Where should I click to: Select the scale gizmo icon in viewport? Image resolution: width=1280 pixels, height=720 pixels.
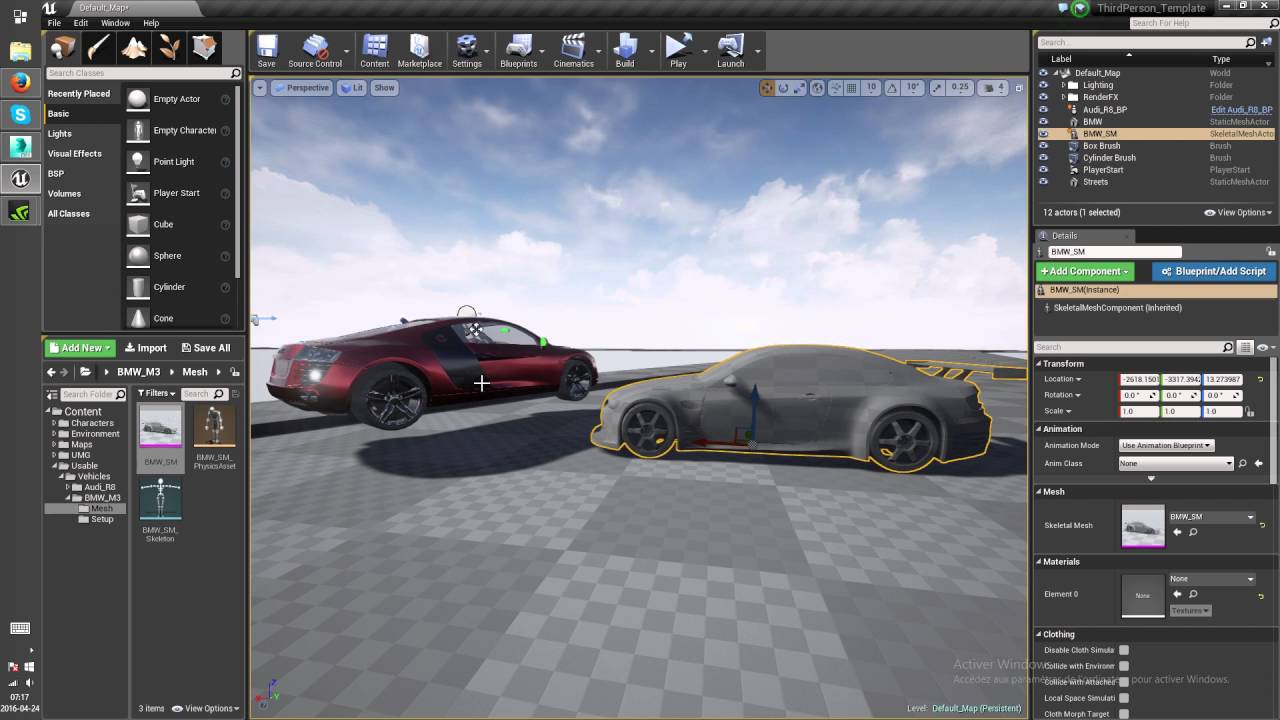pos(798,88)
